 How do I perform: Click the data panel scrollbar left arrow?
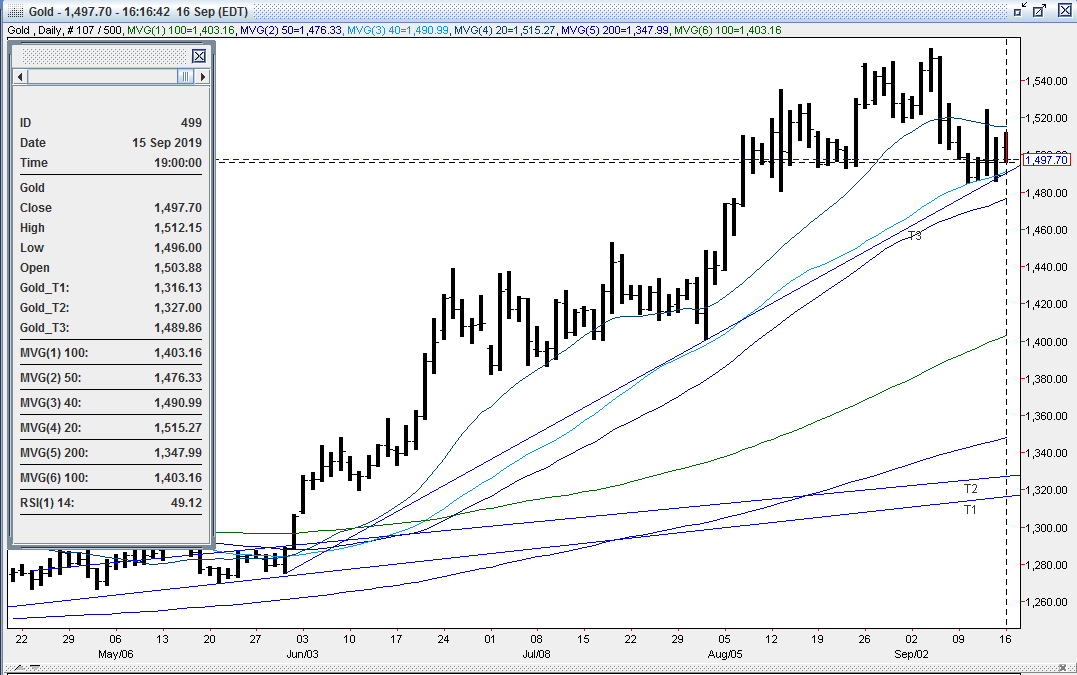click(21, 76)
